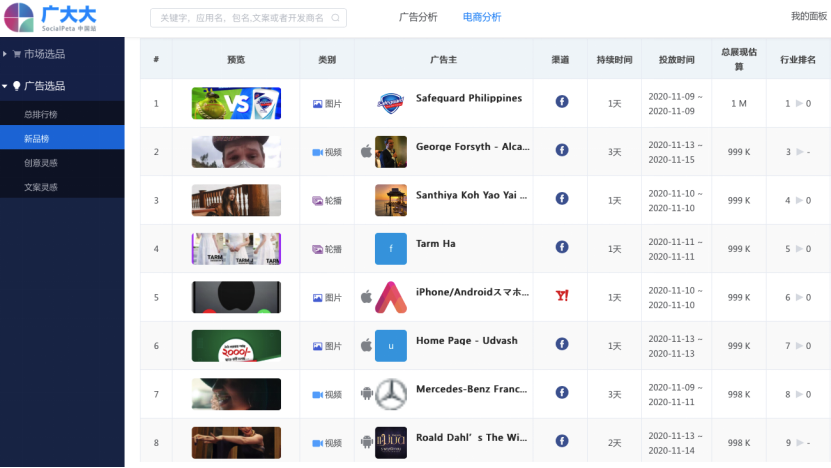Open Roald Dahl's The Wi... advertiser link
831x468 pixels.
472,438
